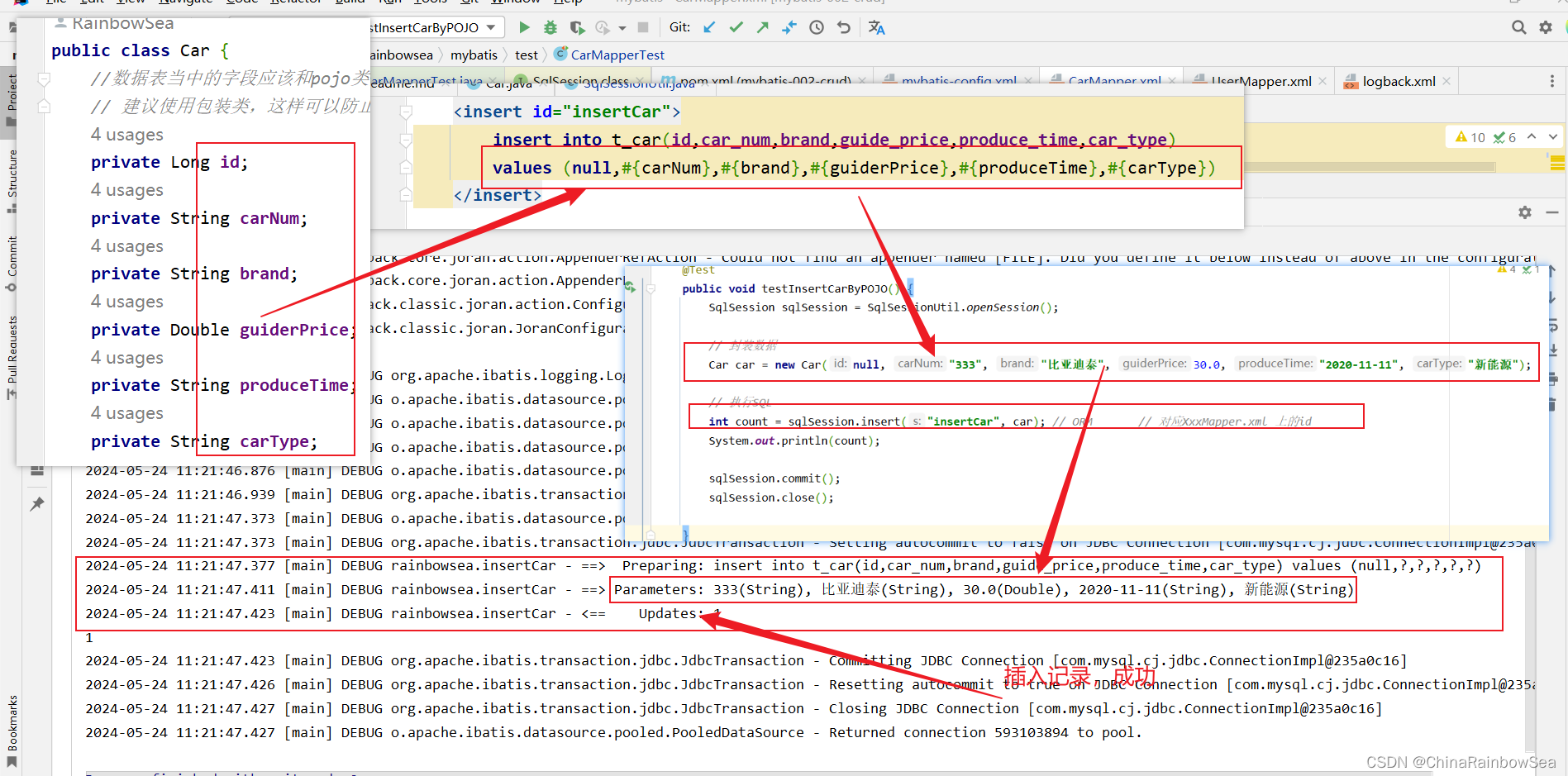Viewport: 1568px width, 776px height.
Task: Close the UserMapper.xml tab
Action: (1323, 81)
